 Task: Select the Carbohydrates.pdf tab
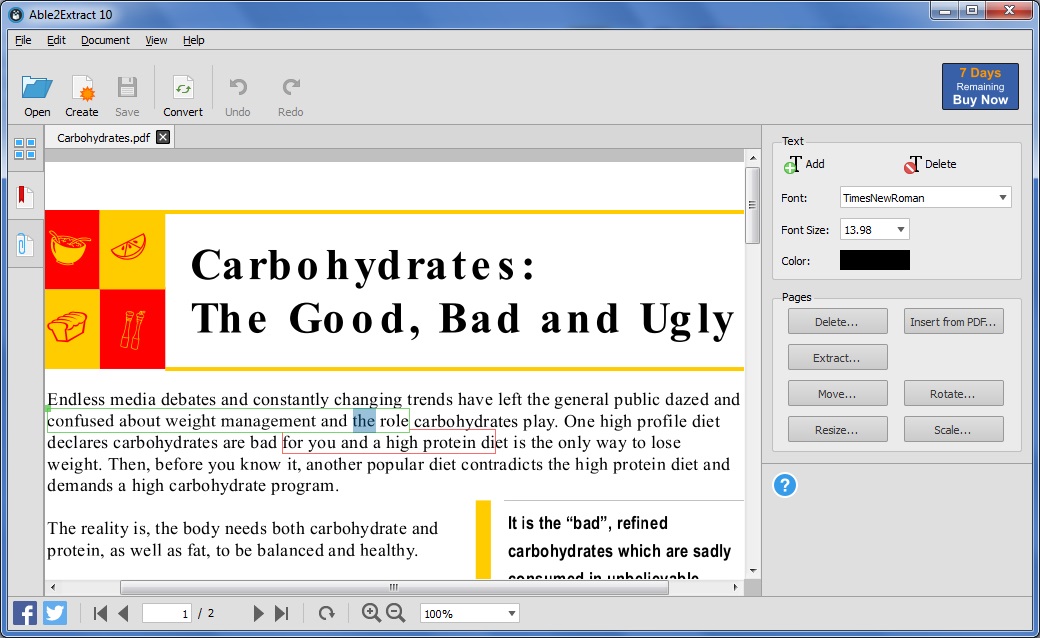[104, 137]
